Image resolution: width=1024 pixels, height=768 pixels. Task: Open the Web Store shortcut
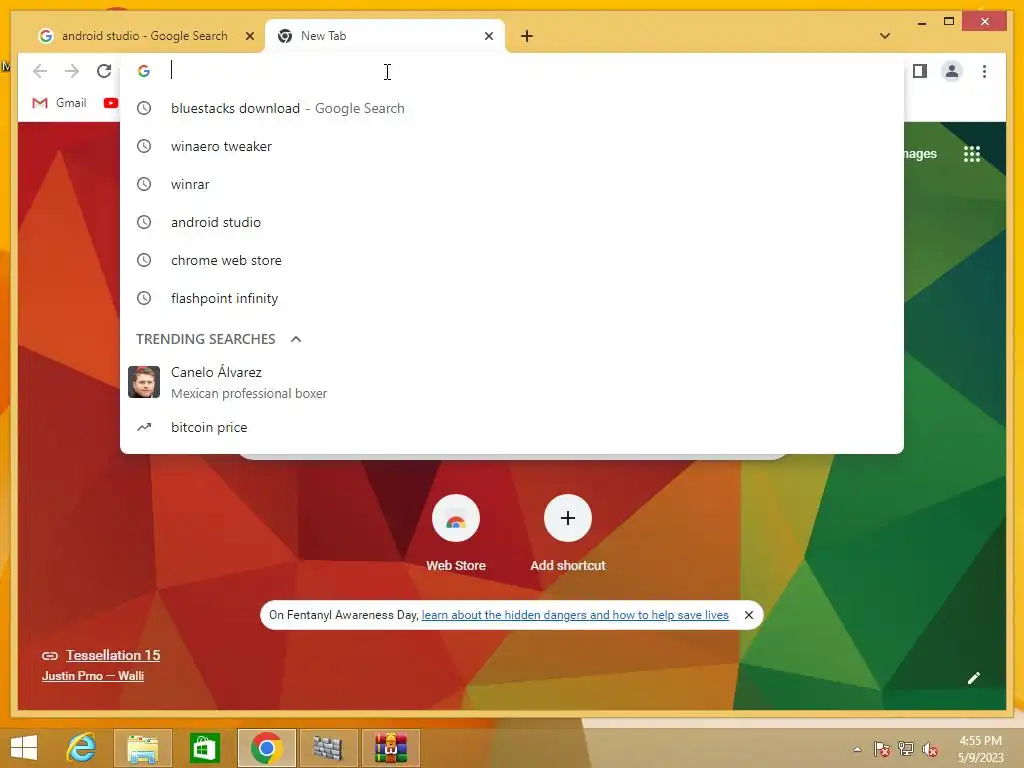(456, 534)
